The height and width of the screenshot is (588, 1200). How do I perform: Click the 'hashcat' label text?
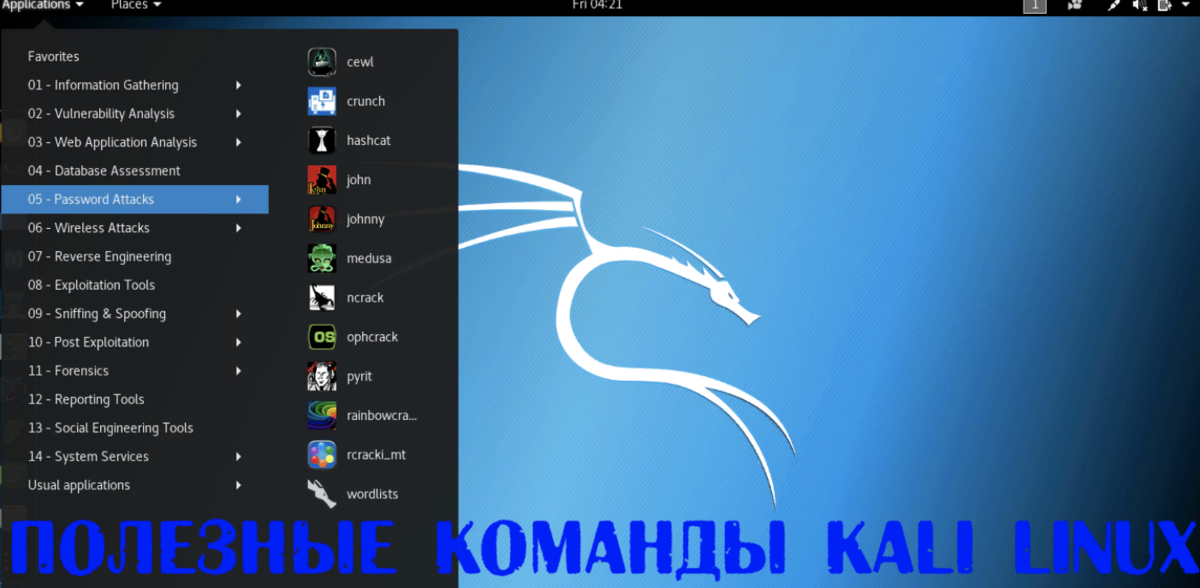click(x=369, y=141)
